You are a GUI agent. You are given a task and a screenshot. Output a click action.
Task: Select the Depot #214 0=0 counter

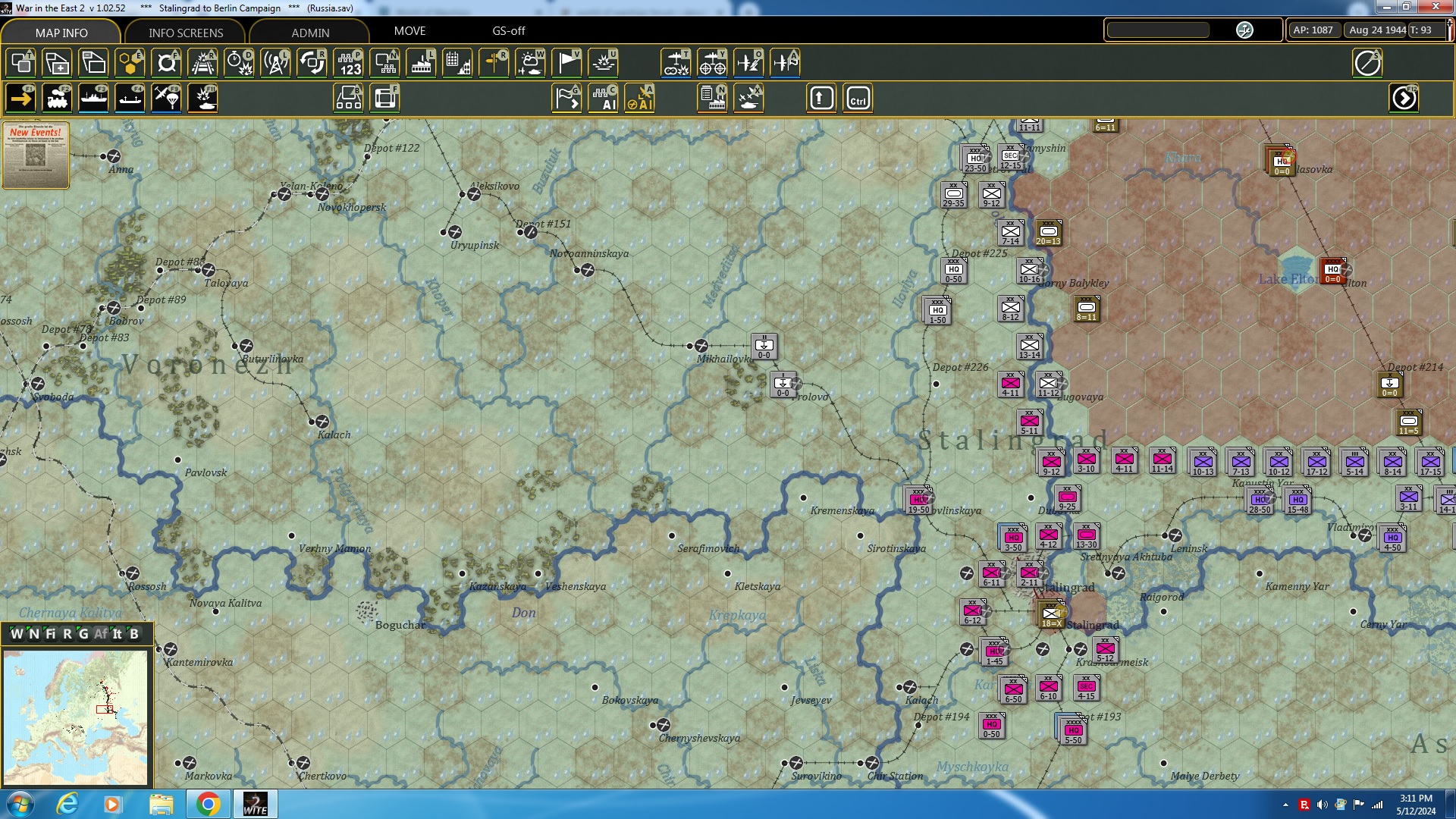1389,384
